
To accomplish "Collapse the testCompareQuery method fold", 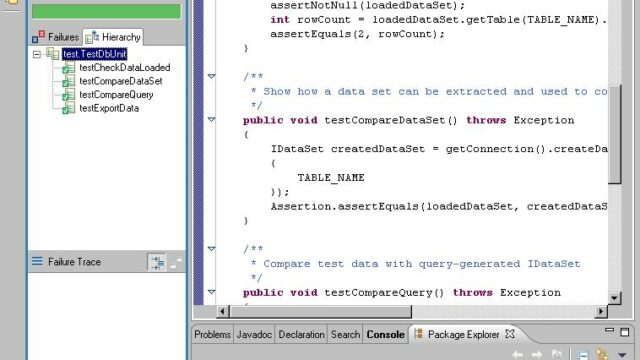I will click(211, 292).
